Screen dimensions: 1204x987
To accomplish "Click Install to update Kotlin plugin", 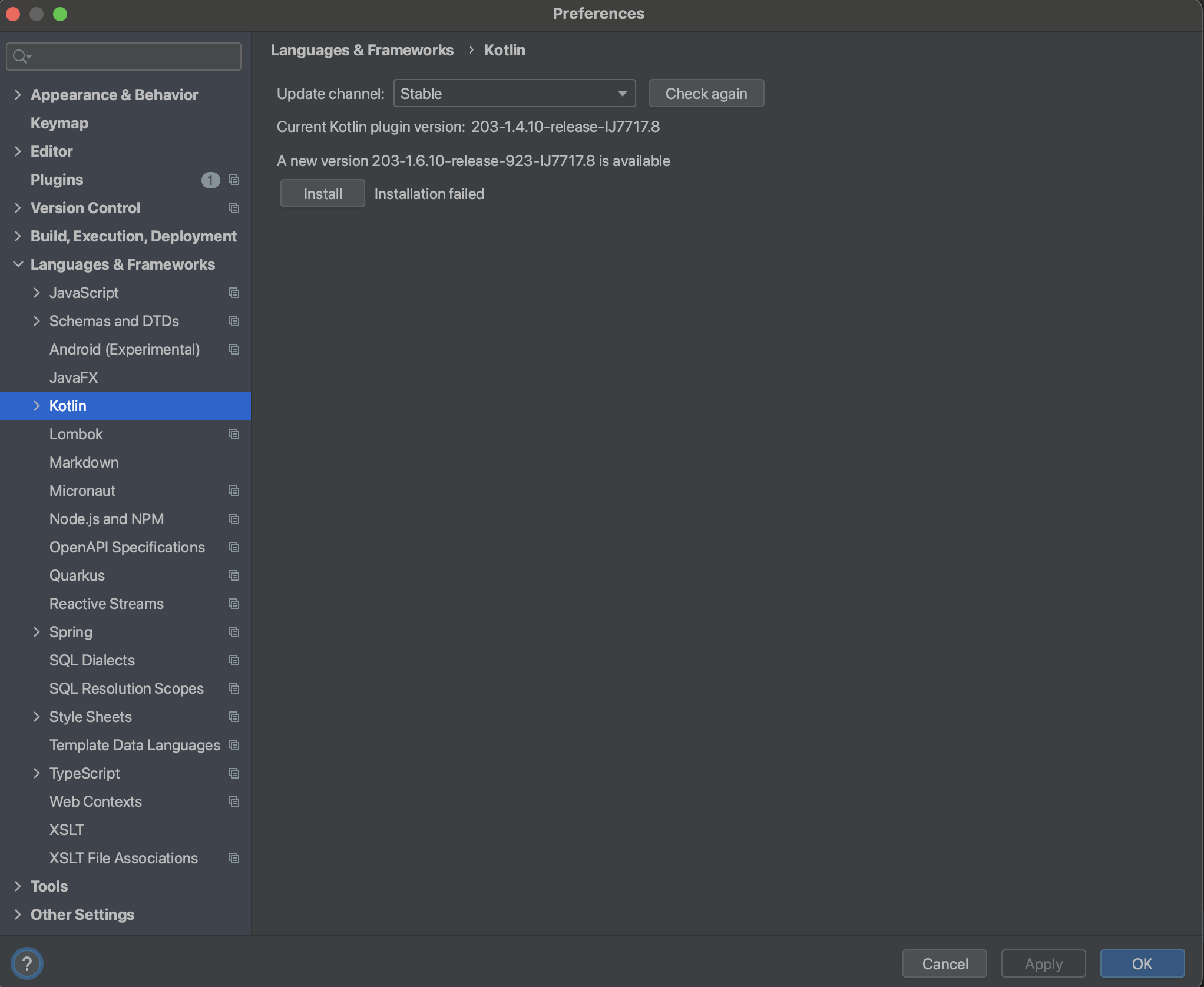I will (x=322, y=194).
